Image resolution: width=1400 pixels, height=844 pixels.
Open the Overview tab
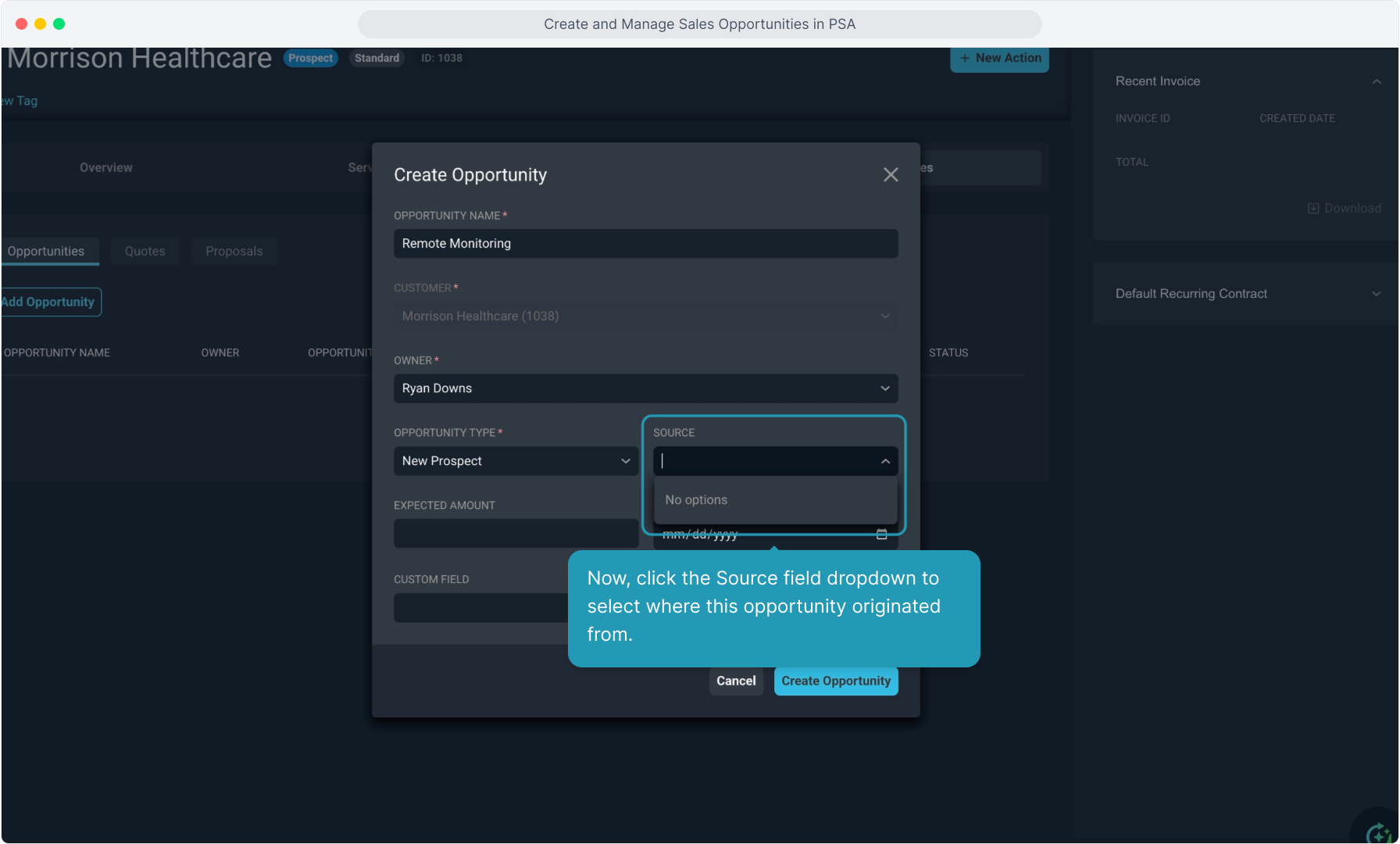coord(106,167)
